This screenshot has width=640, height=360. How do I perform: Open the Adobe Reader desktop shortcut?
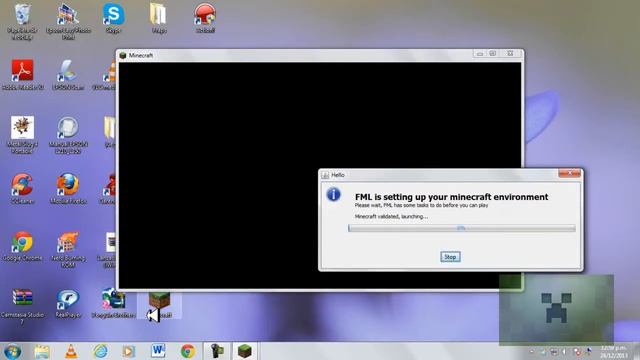coord(22,75)
